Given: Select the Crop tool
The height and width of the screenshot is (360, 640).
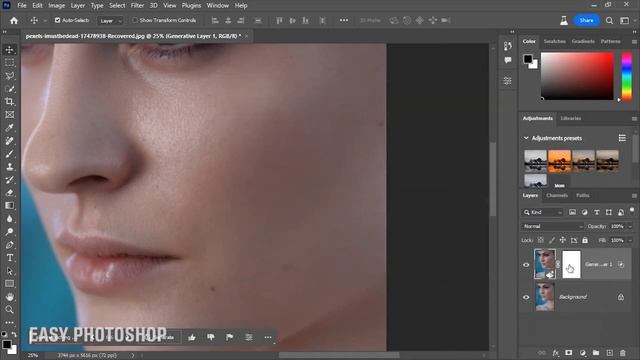Looking at the screenshot, I should [x=9, y=102].
